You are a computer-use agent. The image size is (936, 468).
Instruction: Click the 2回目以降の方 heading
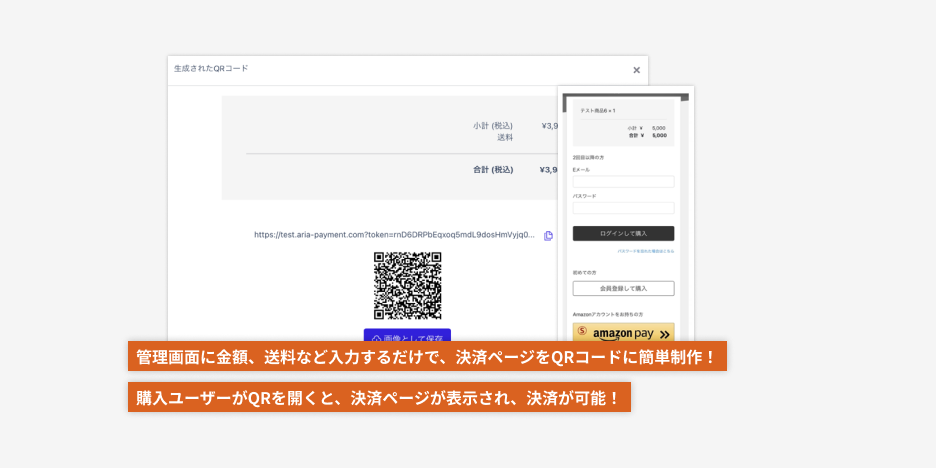coord(587,158)
